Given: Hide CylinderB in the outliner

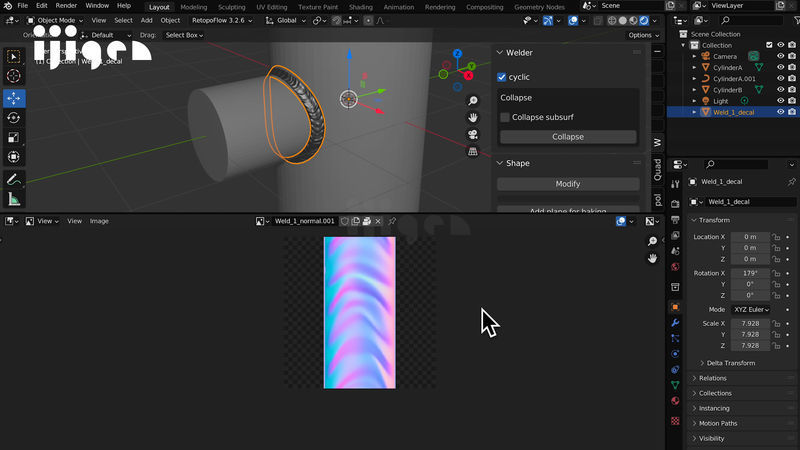Looking at the screenshot, I should [x=781, y=90].
